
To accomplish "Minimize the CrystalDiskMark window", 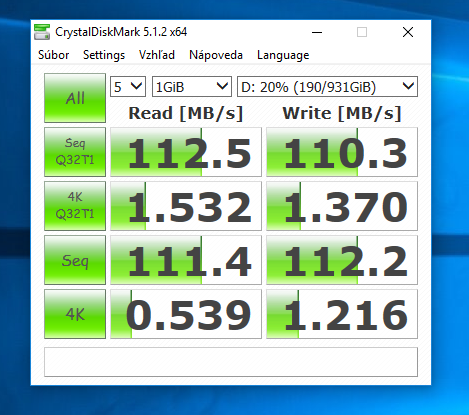I will [x=317, y=32].
